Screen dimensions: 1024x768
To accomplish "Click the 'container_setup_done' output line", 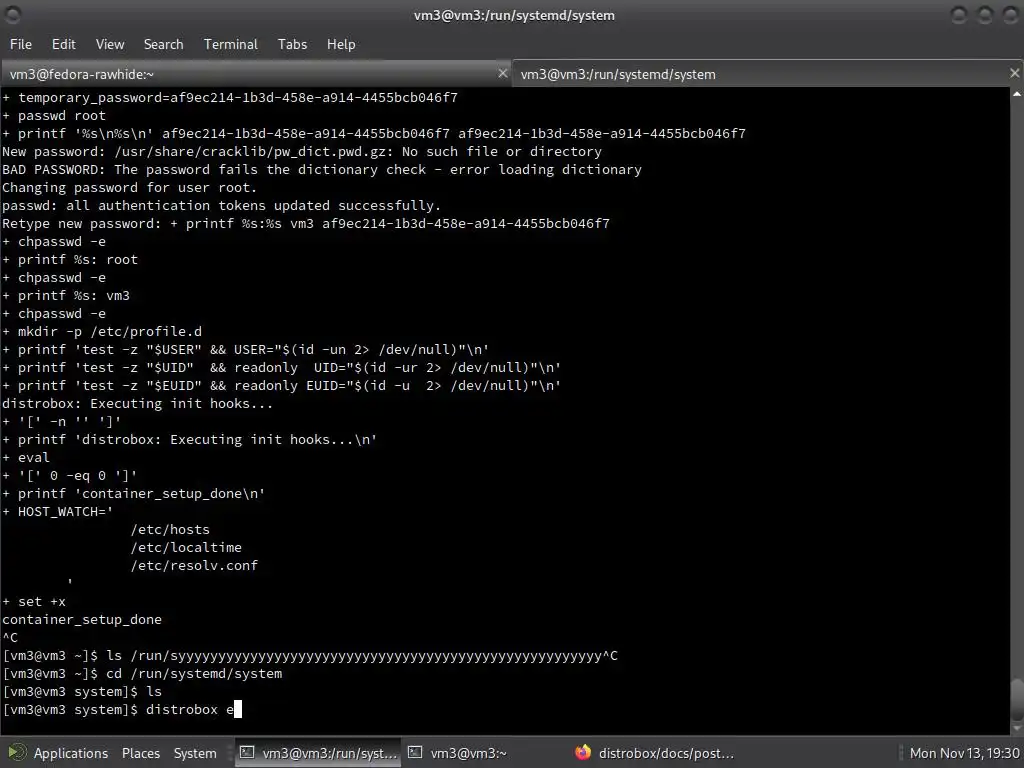I will point(82,619).
